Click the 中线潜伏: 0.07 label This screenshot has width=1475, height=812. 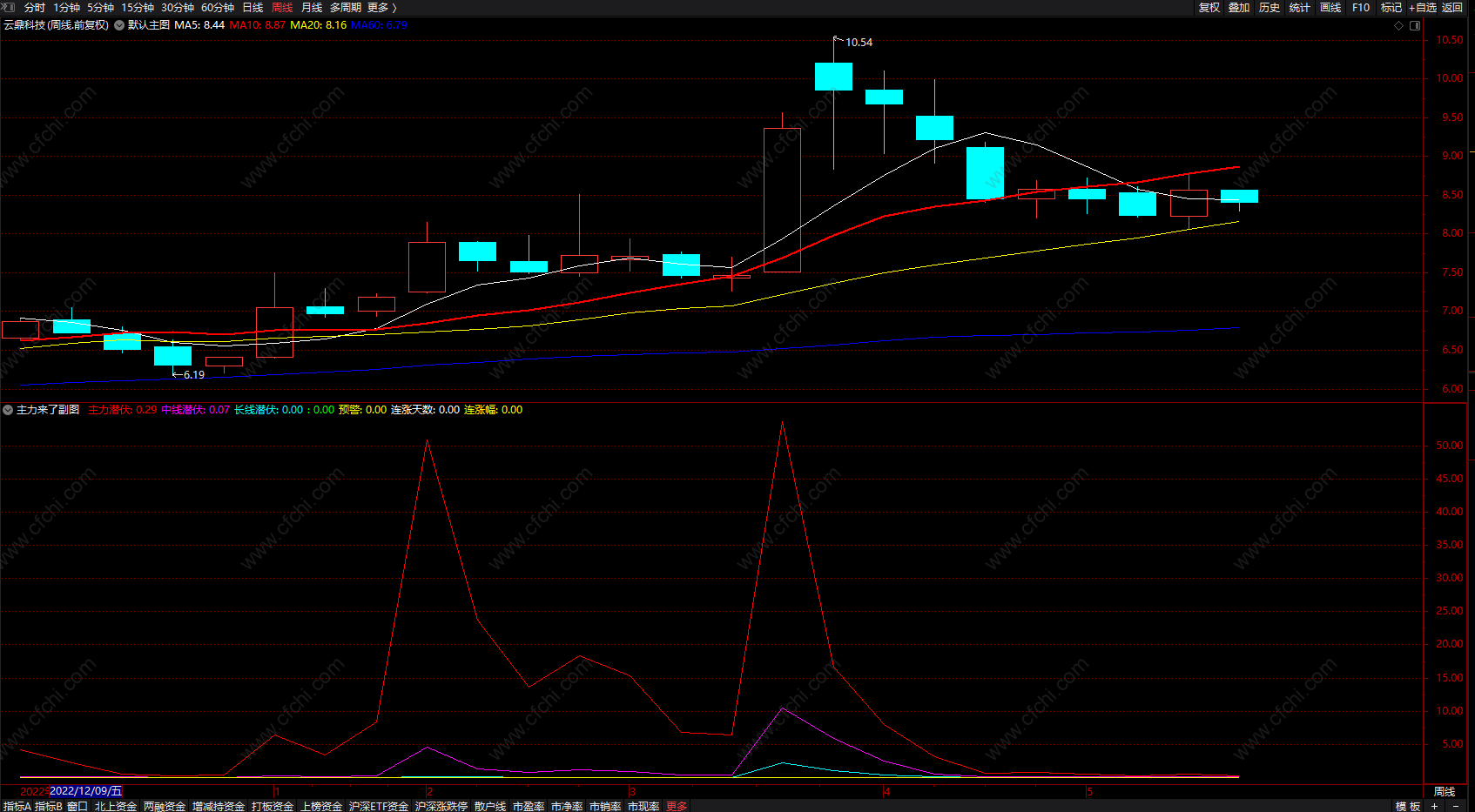[196, 410]
